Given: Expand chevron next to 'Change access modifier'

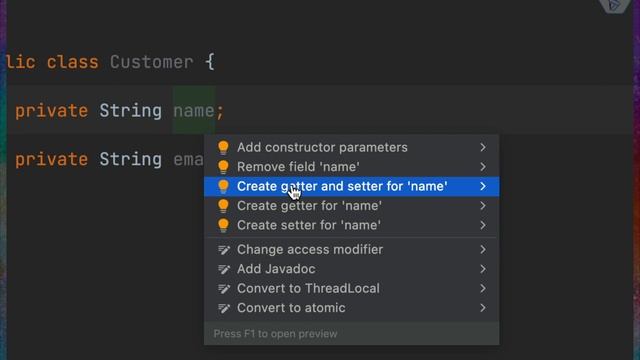Looking at the screenshot, I should click(x=483, y=249).
